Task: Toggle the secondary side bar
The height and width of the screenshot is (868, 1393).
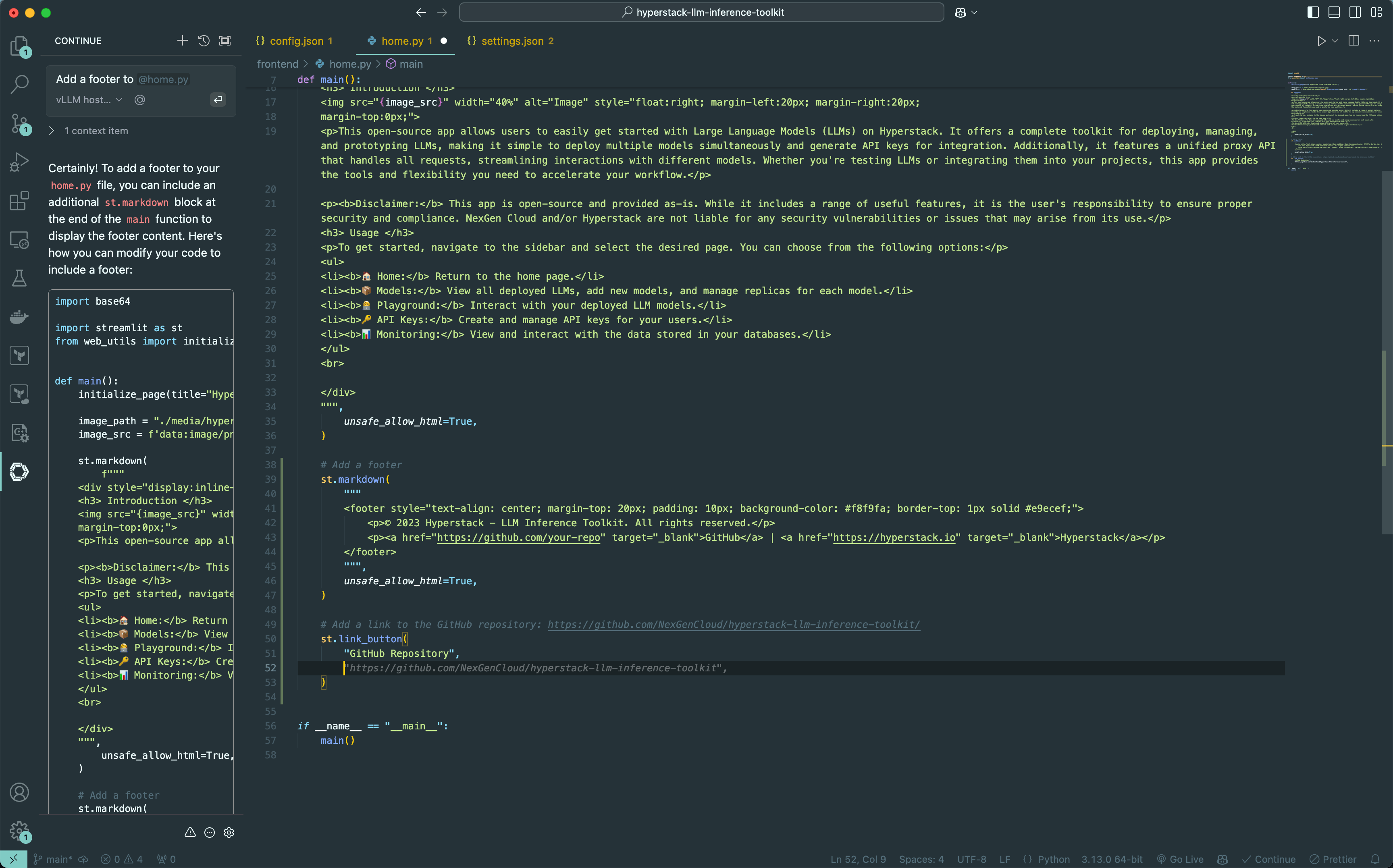Action: pos(1355,12)
